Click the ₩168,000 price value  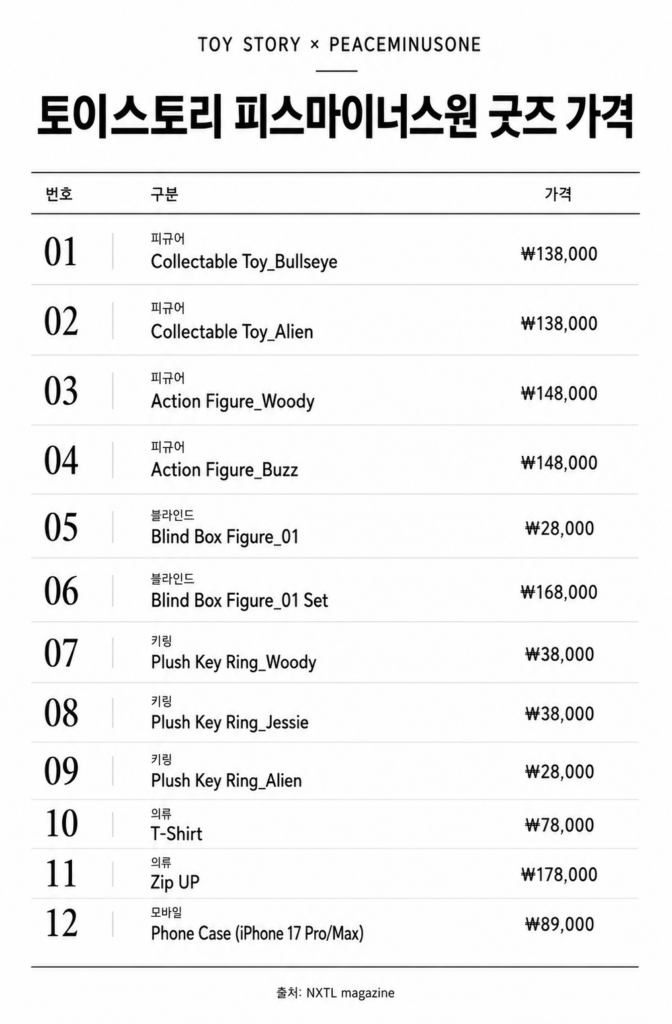pos(559,592)
